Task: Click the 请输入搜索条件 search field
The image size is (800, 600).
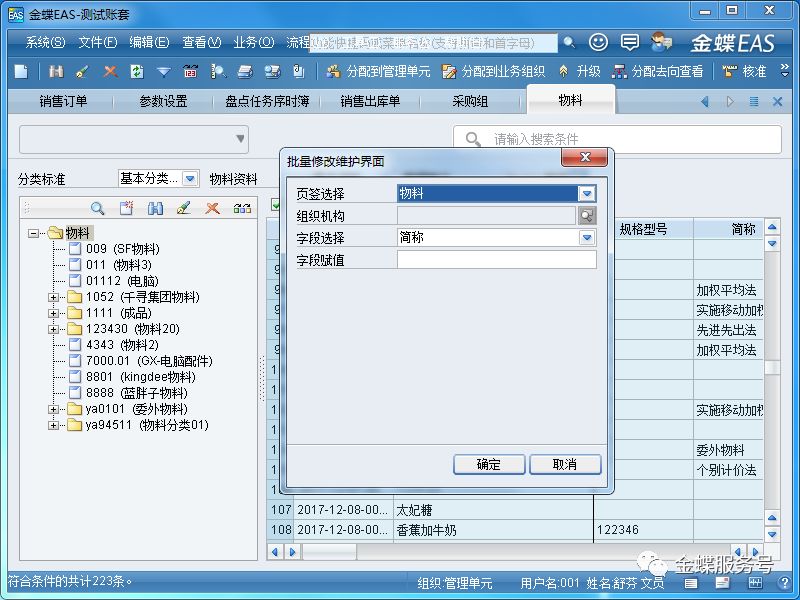Action: point(617,139)
